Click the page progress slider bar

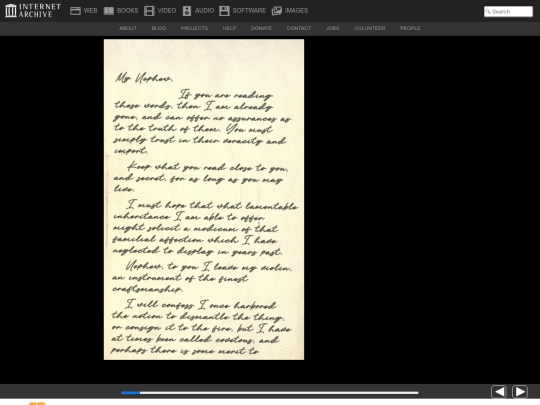click(x=270, y=393)
